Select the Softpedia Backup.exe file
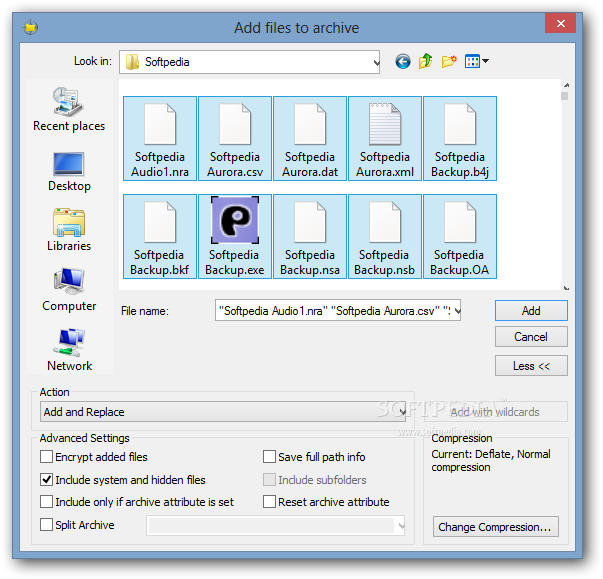Screen dimensions: 603x579 235,236
